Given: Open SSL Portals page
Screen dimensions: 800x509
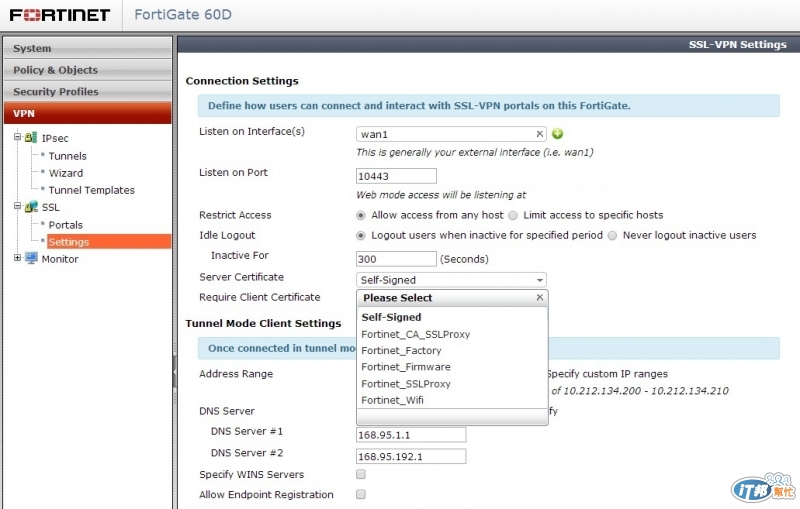Looking at the screenshot, I should click(x=65, y=225).
